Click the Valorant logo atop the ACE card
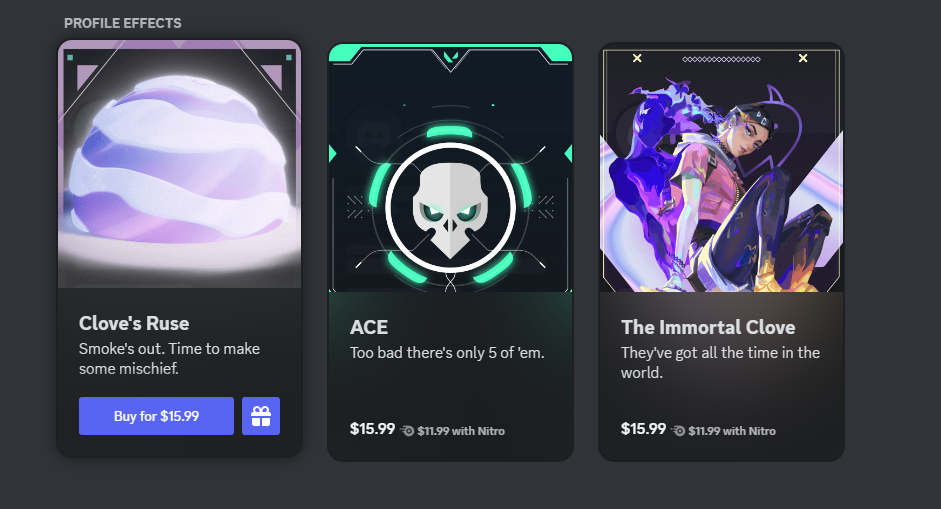Screen dimensions: 941x509 [x=451, y=57]
